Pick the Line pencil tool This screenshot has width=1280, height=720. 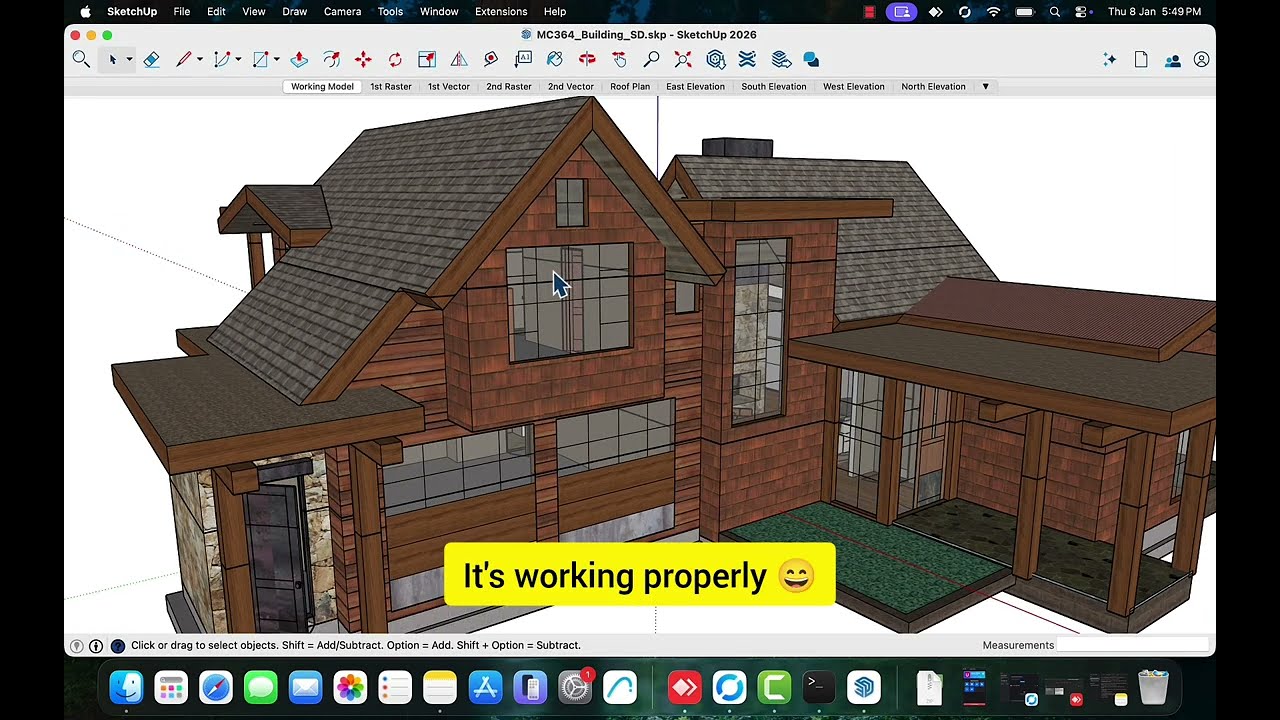pyautogui.click(x=184, y=60)
